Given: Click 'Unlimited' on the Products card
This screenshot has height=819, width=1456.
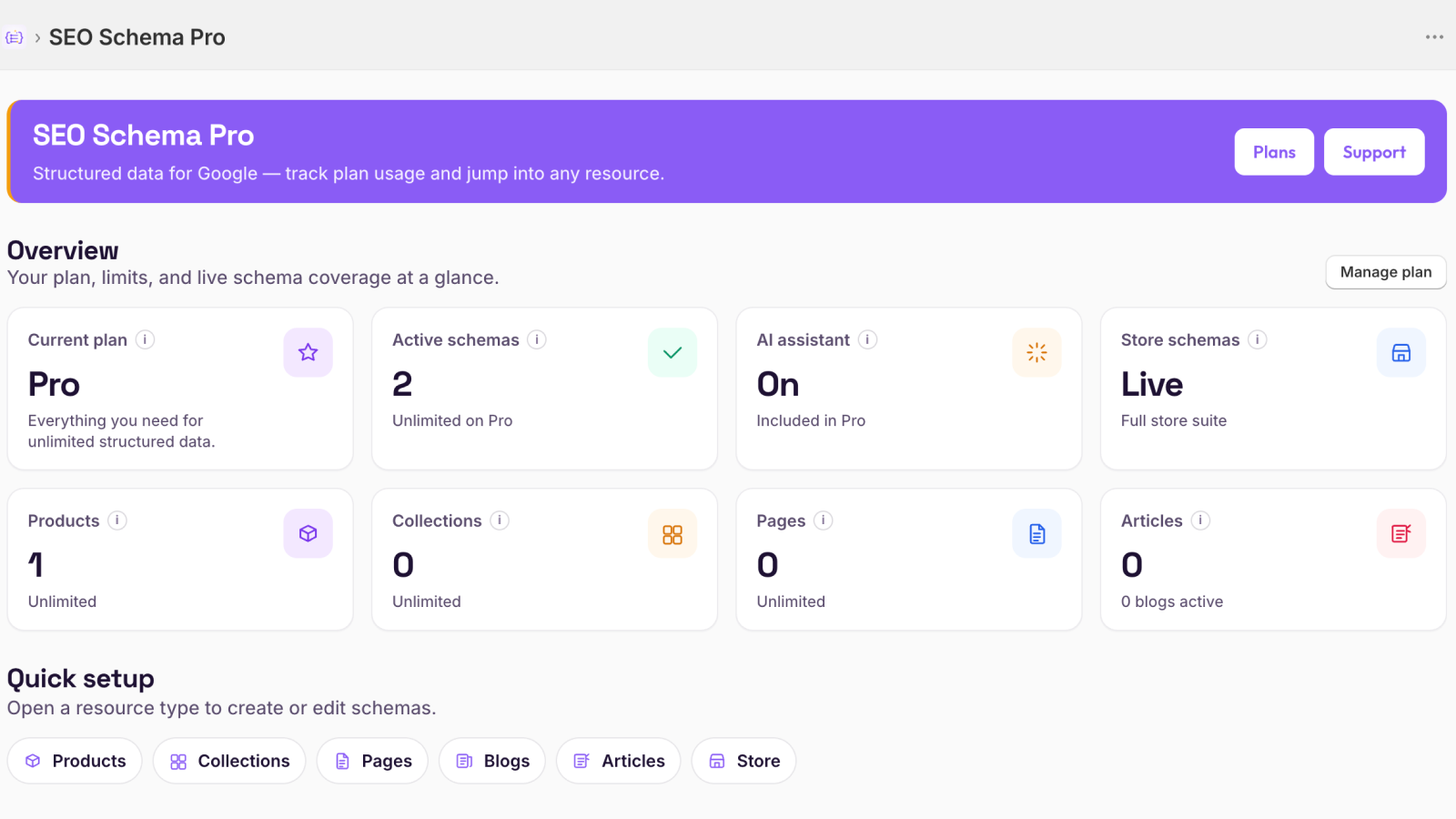Looking at the screenshot, I should pos(62,602).
